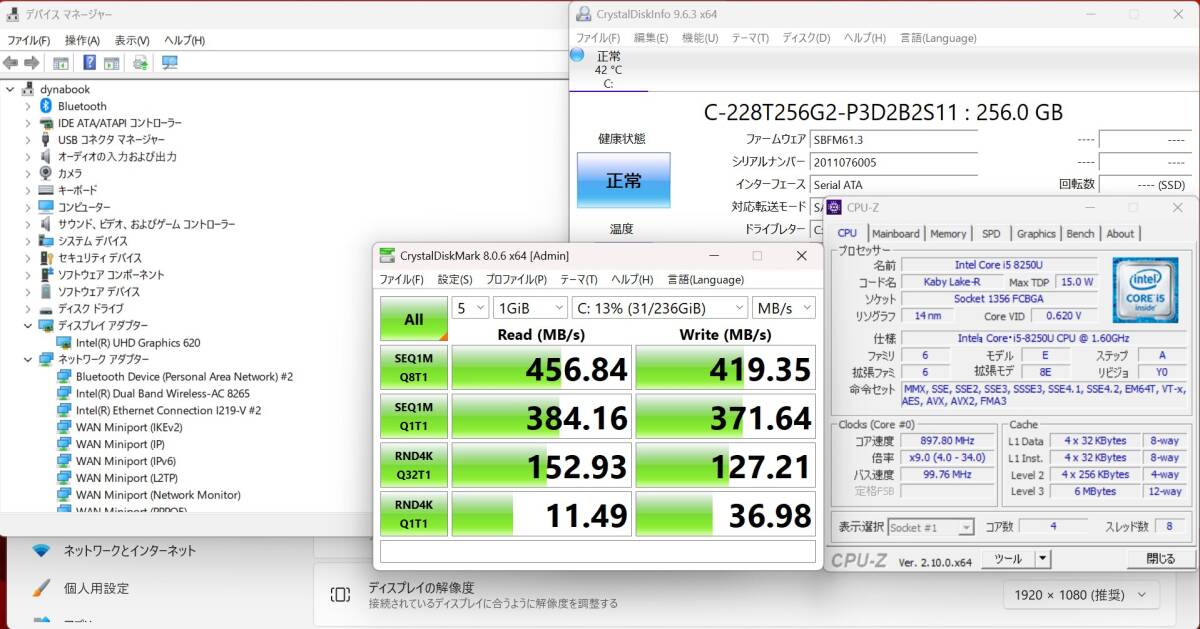
Task: Click the display resolution icon in Settings
Action: pyautogui.click(x=340, y=595)
